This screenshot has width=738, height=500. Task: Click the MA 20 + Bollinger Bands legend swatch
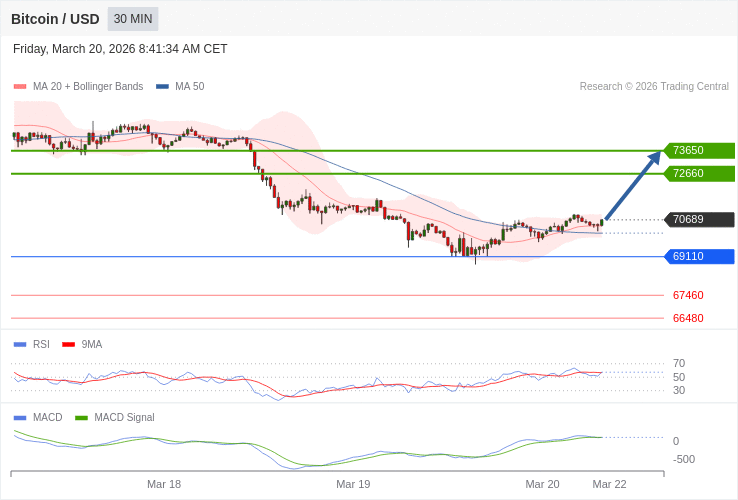(20, 87)
